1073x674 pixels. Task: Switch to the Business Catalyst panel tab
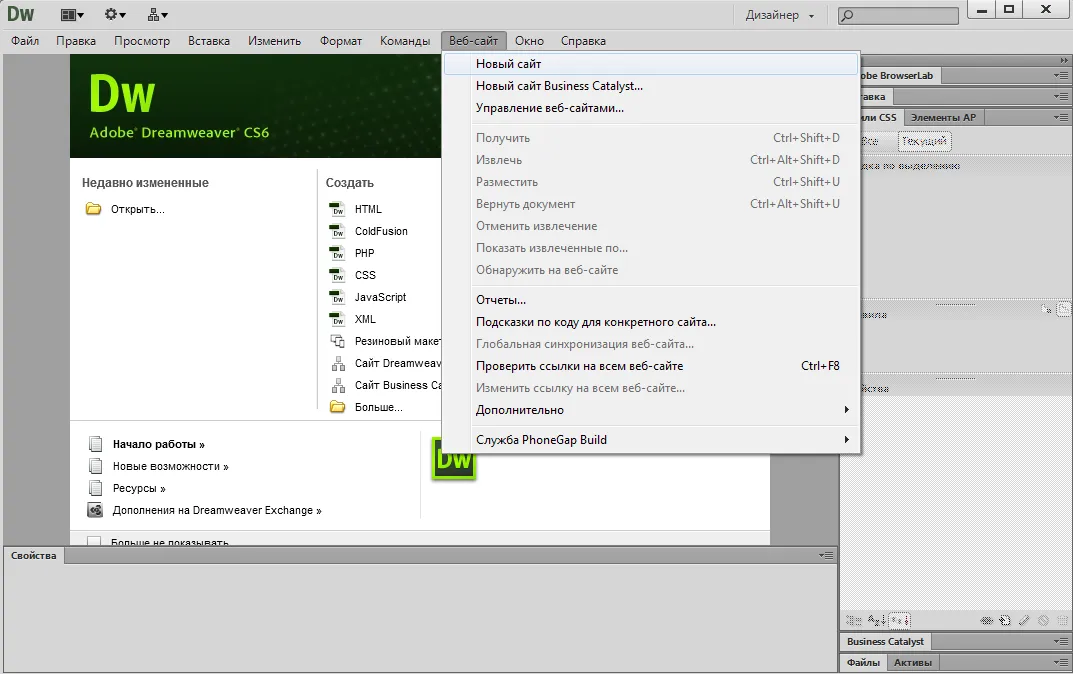pos(885,642)
